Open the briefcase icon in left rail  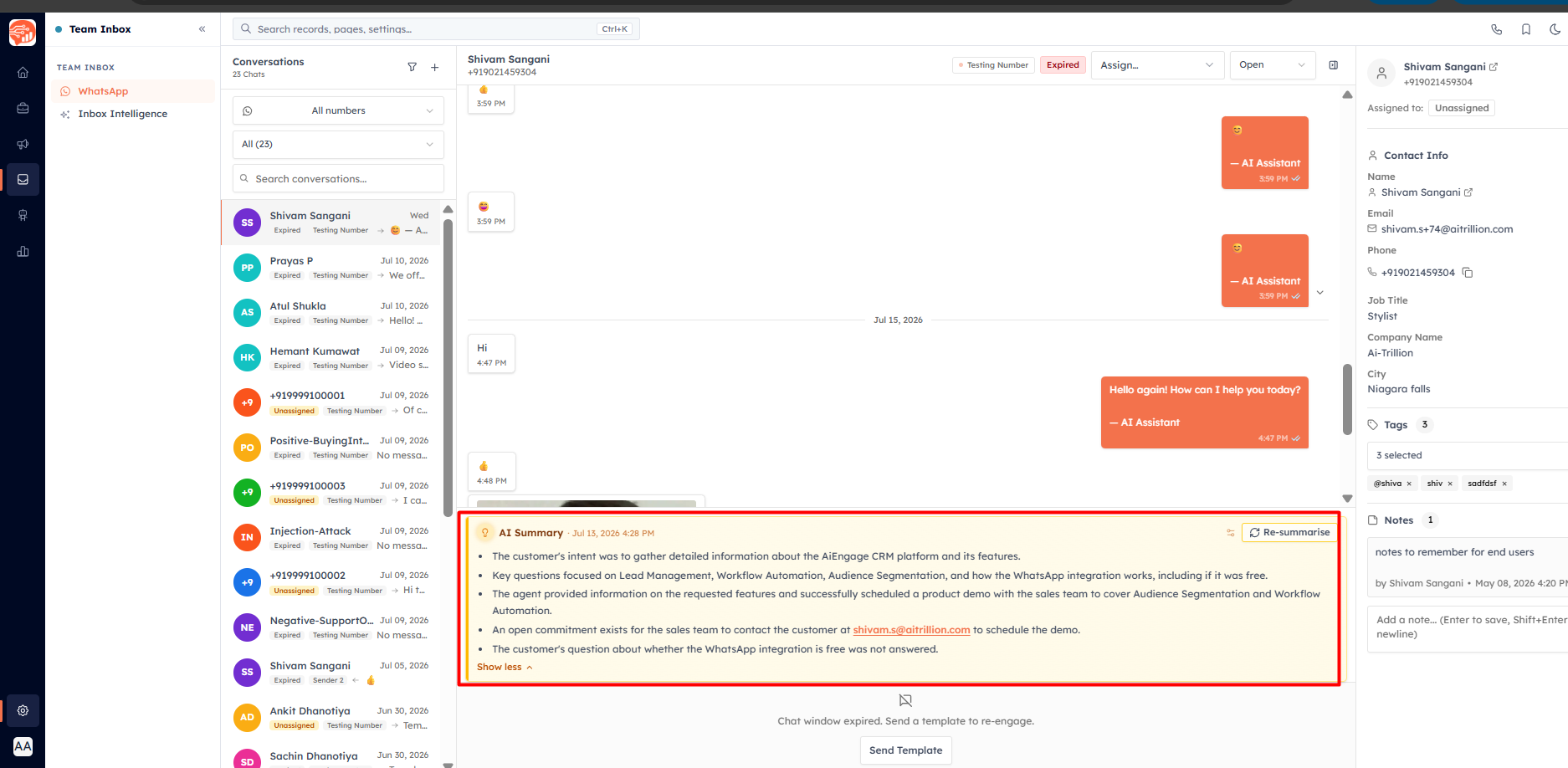coord(23,108)
